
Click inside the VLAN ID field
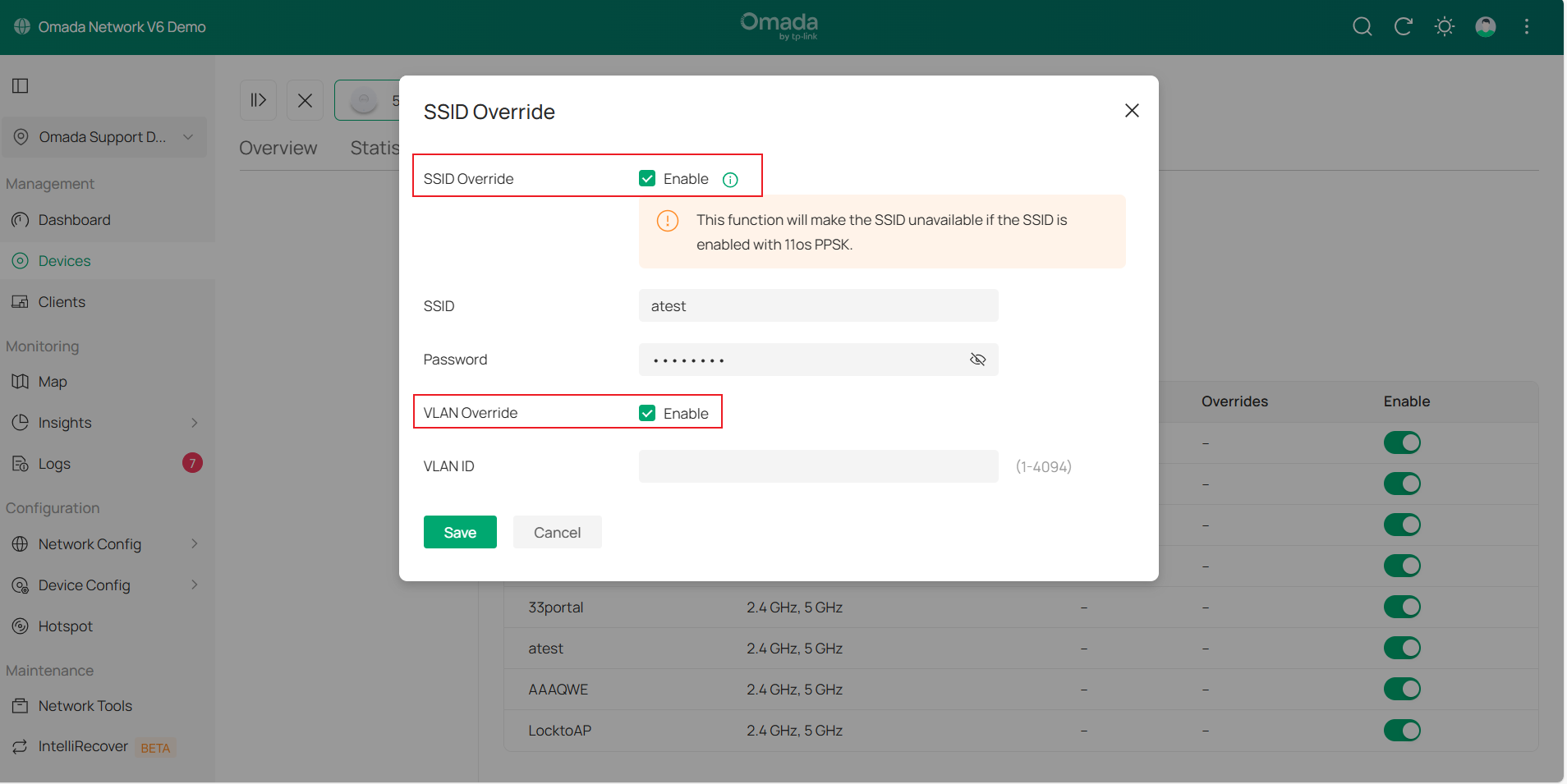click(x=817, y=465)
